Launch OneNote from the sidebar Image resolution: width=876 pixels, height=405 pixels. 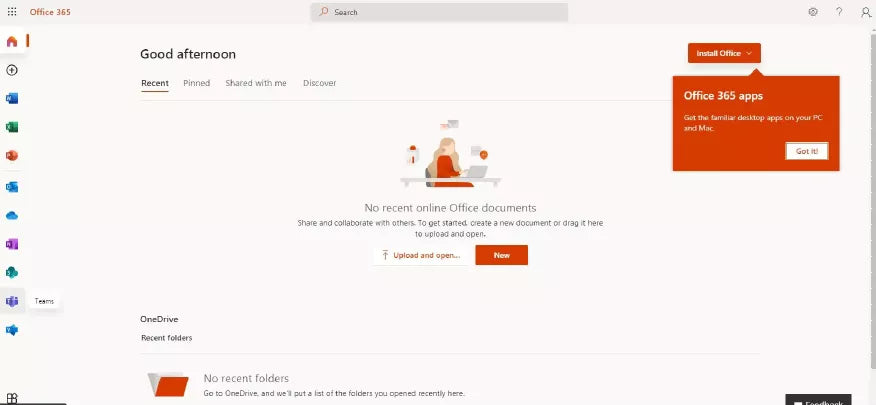tap(12, 244)
